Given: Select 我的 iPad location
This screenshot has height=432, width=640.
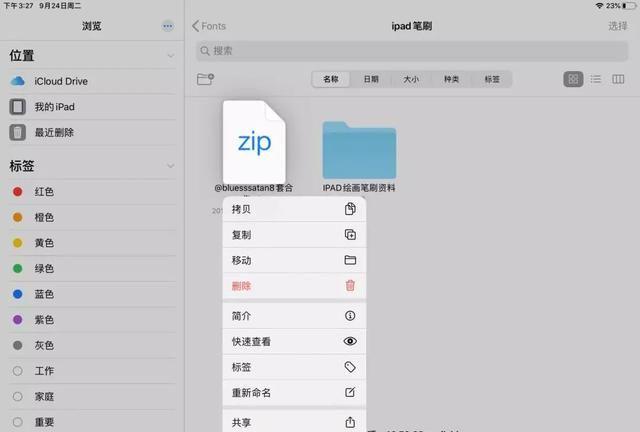Looking at the screenshot, I should [92, 107].
